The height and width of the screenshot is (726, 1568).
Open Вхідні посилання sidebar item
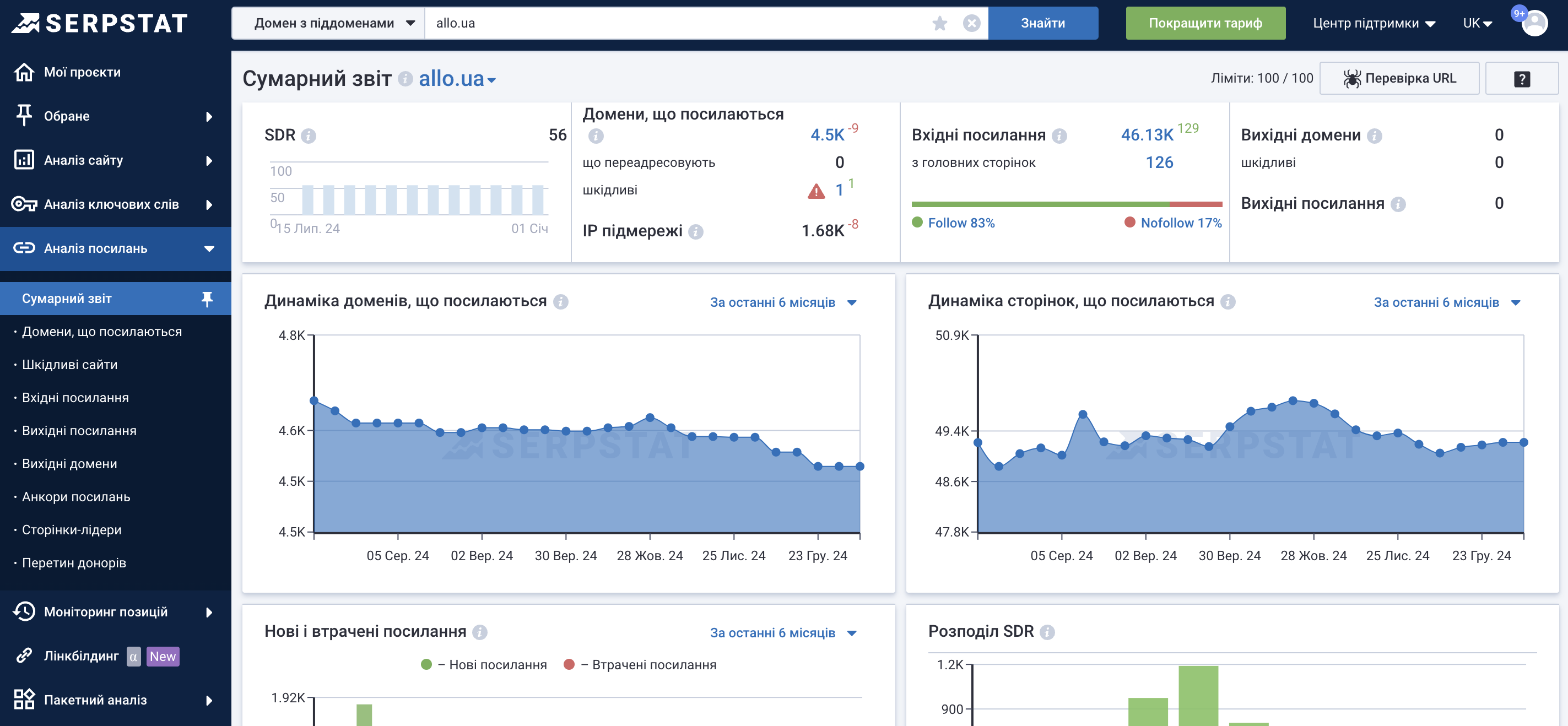(75, 397)
